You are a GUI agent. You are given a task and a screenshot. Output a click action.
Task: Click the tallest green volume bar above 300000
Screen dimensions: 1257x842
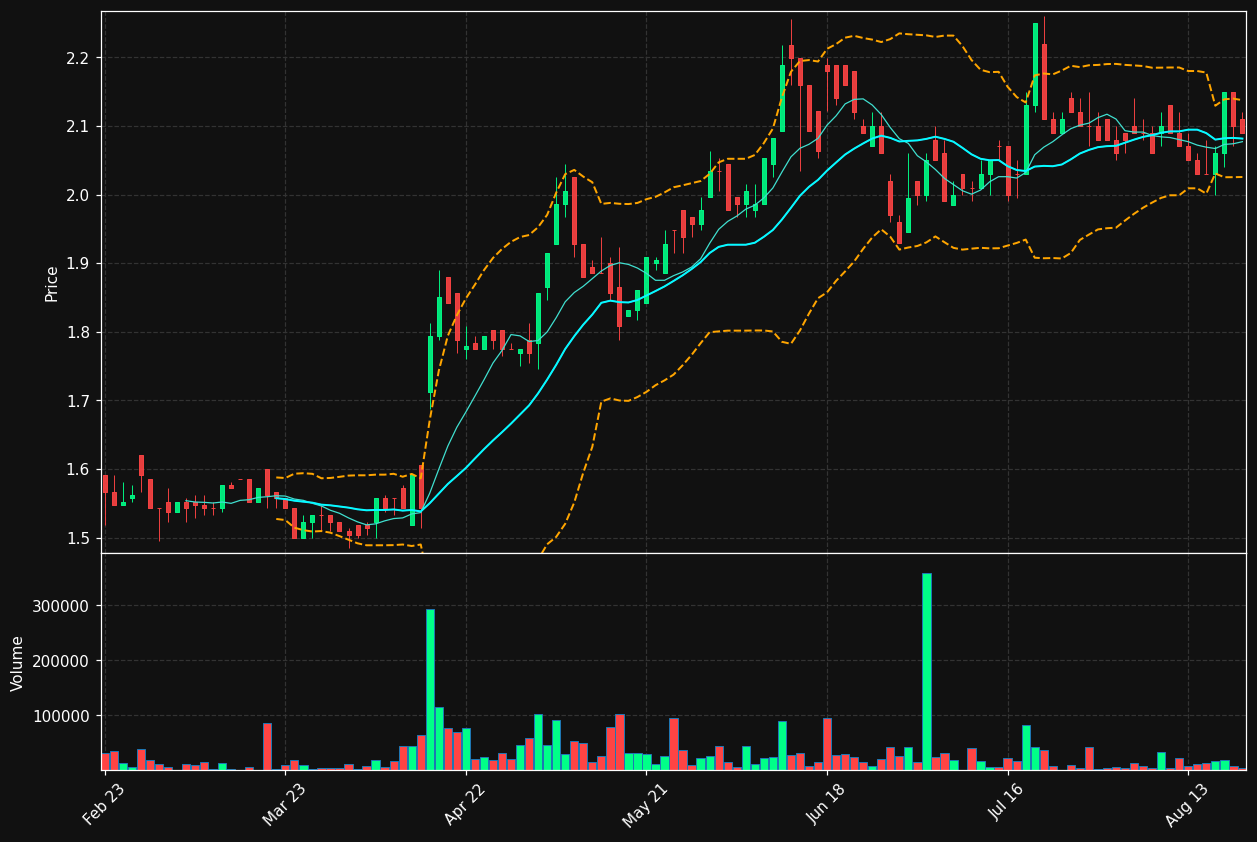tap(926, 672)
